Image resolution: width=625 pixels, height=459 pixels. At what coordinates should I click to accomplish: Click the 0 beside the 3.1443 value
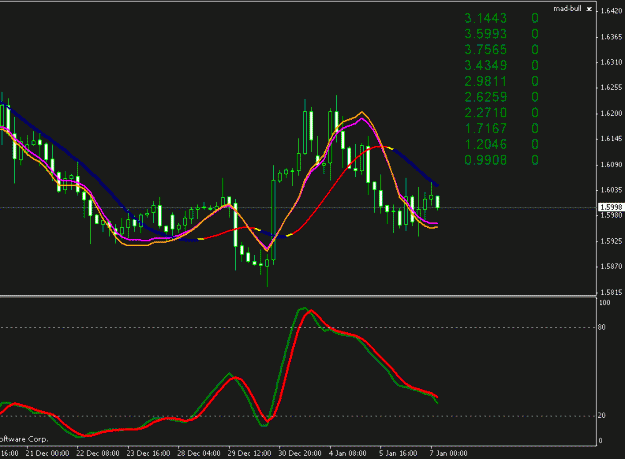(535, 18)
